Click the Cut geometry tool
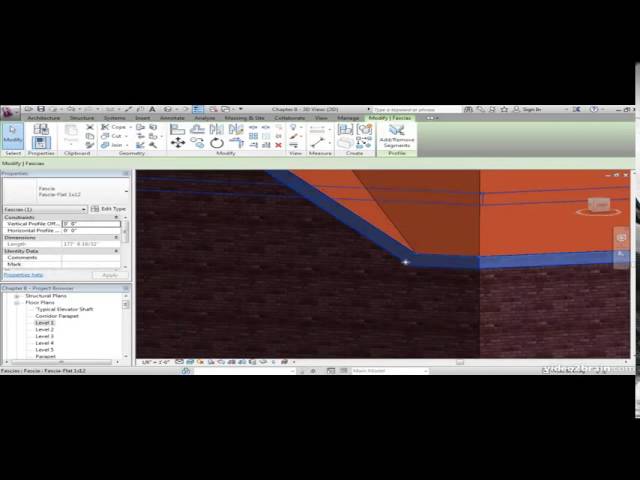This screenshot has width=640, height=480. click(112, 136)
